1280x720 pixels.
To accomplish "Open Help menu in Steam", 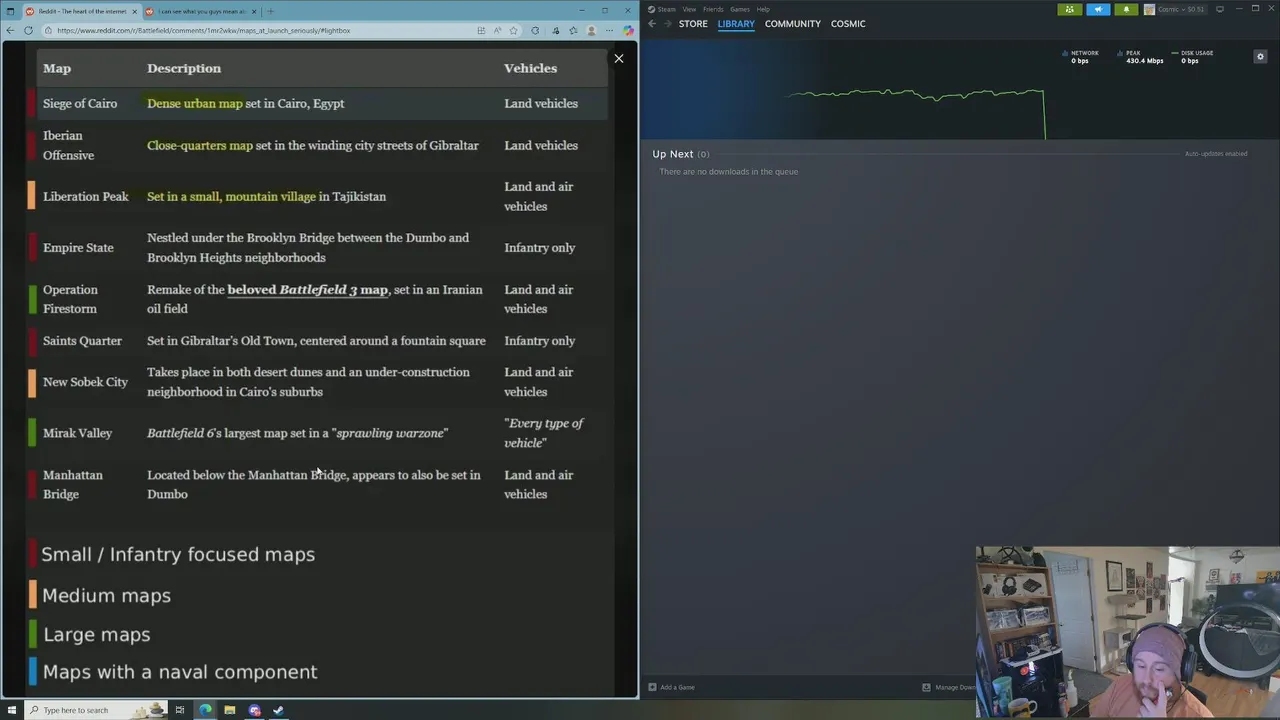I will tap(763, 9).
